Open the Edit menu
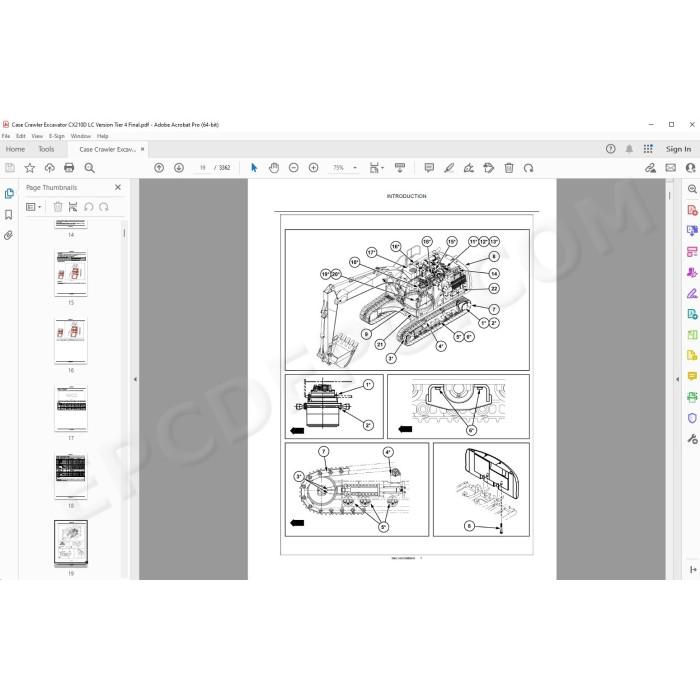The image size is (700, 700). 21,136
